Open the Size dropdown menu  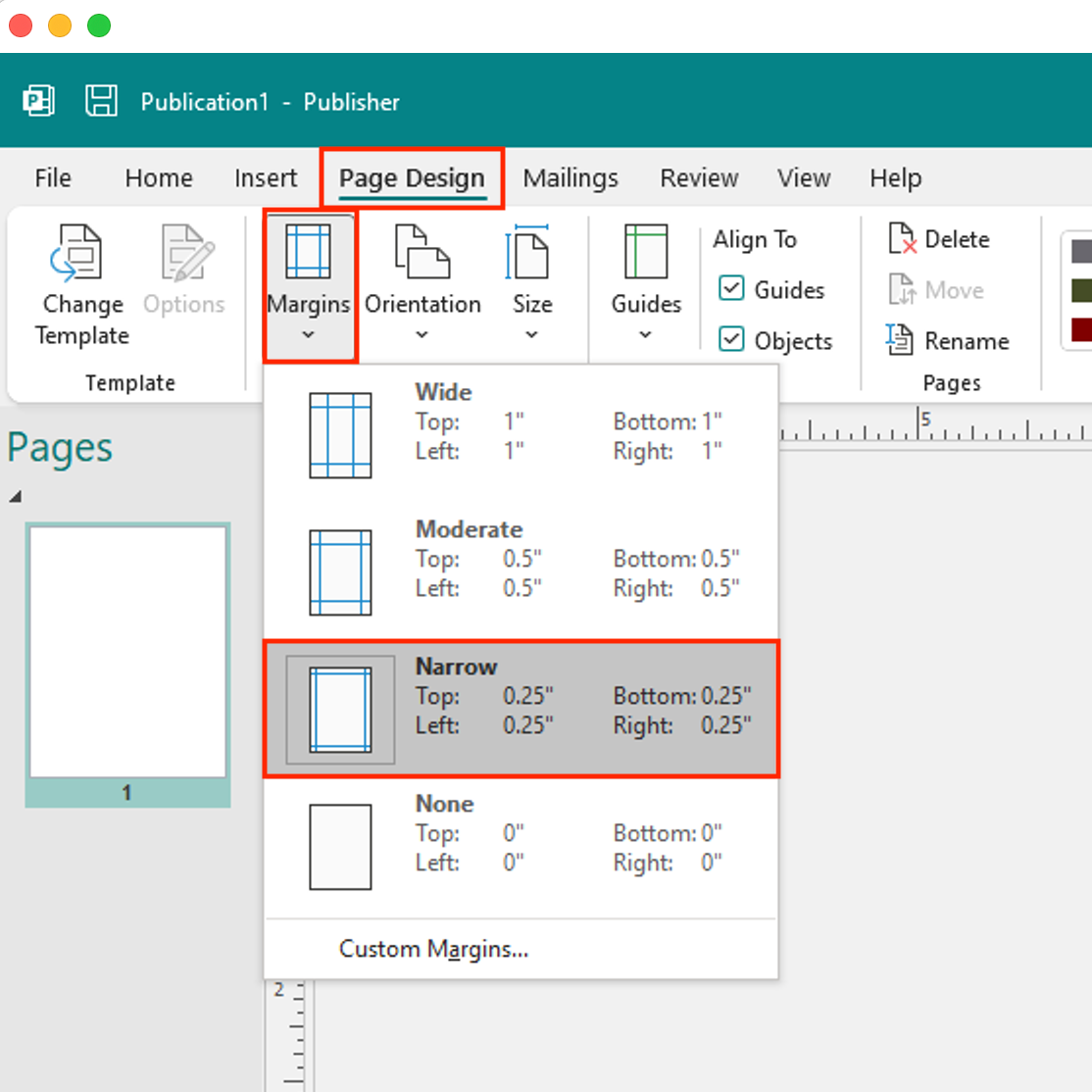point(531,334)
